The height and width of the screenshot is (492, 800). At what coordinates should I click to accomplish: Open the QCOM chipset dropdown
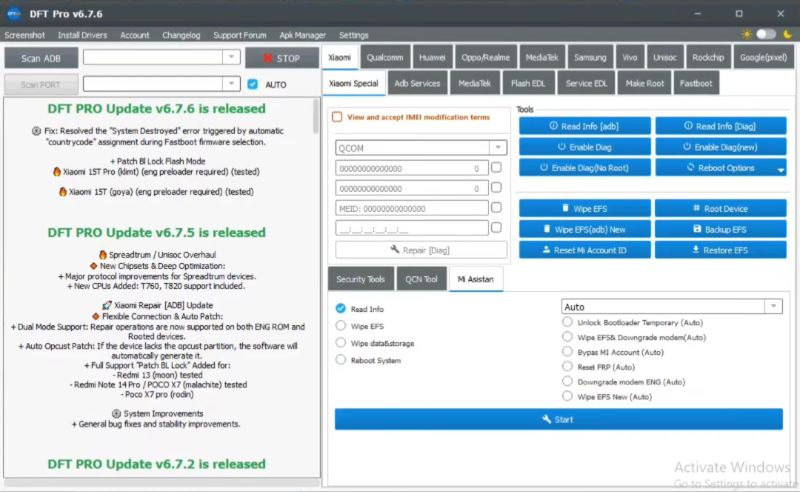point(498,148)
